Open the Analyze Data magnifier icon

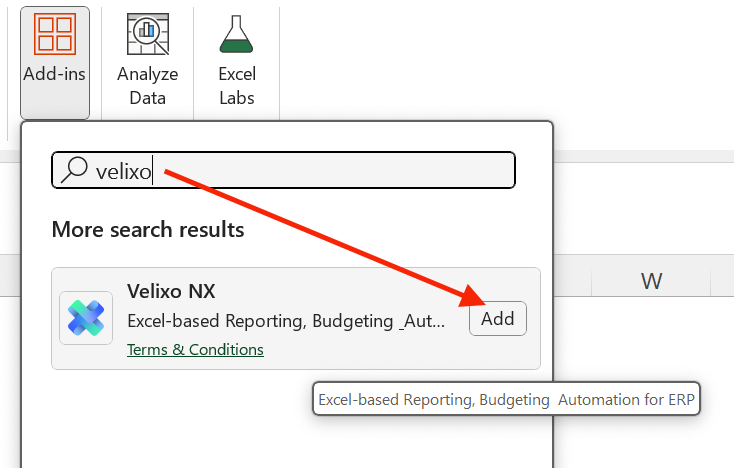(148, 34)
